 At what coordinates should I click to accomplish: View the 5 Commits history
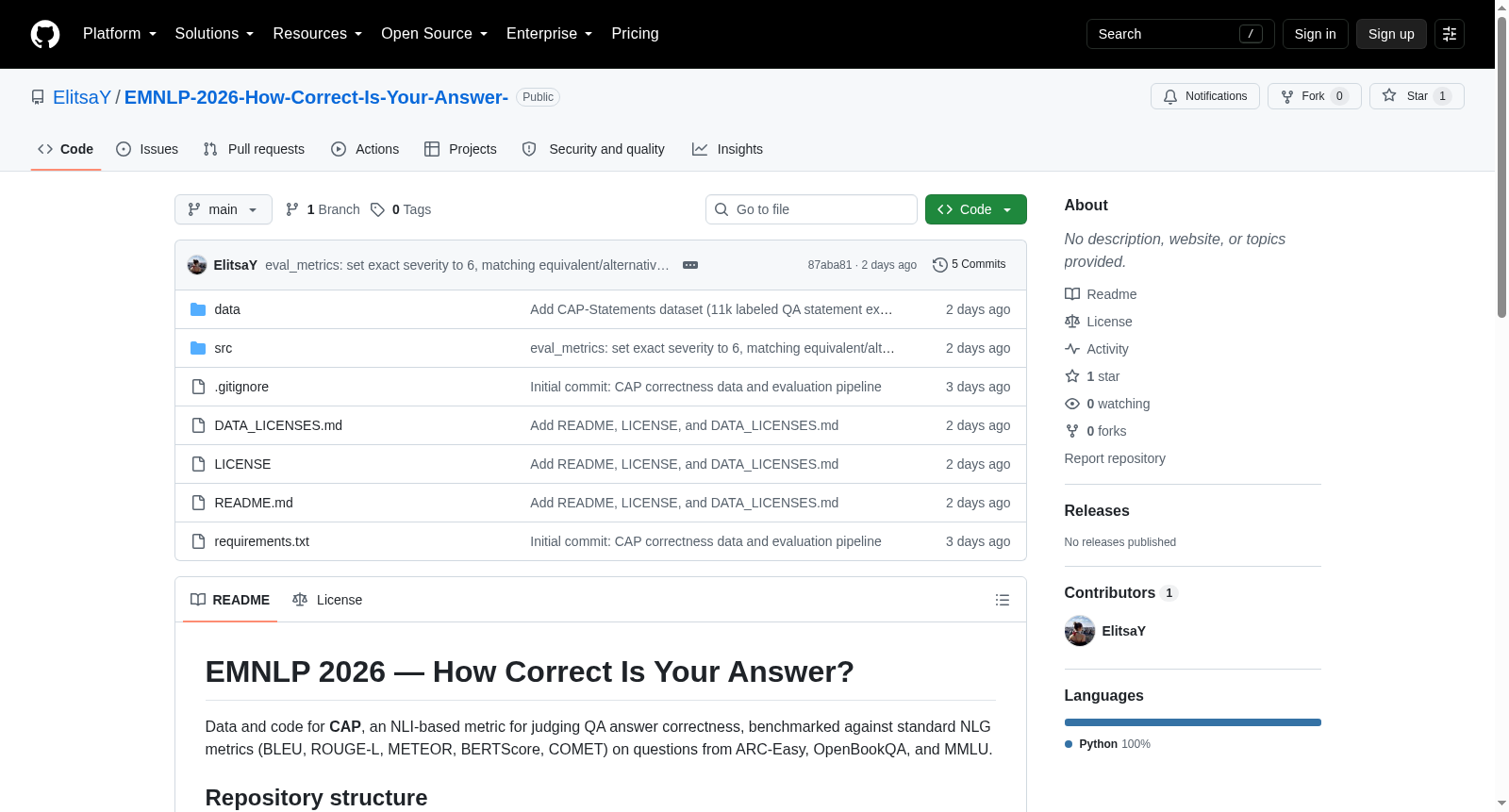pyautogui.click(x=969, y=265)
